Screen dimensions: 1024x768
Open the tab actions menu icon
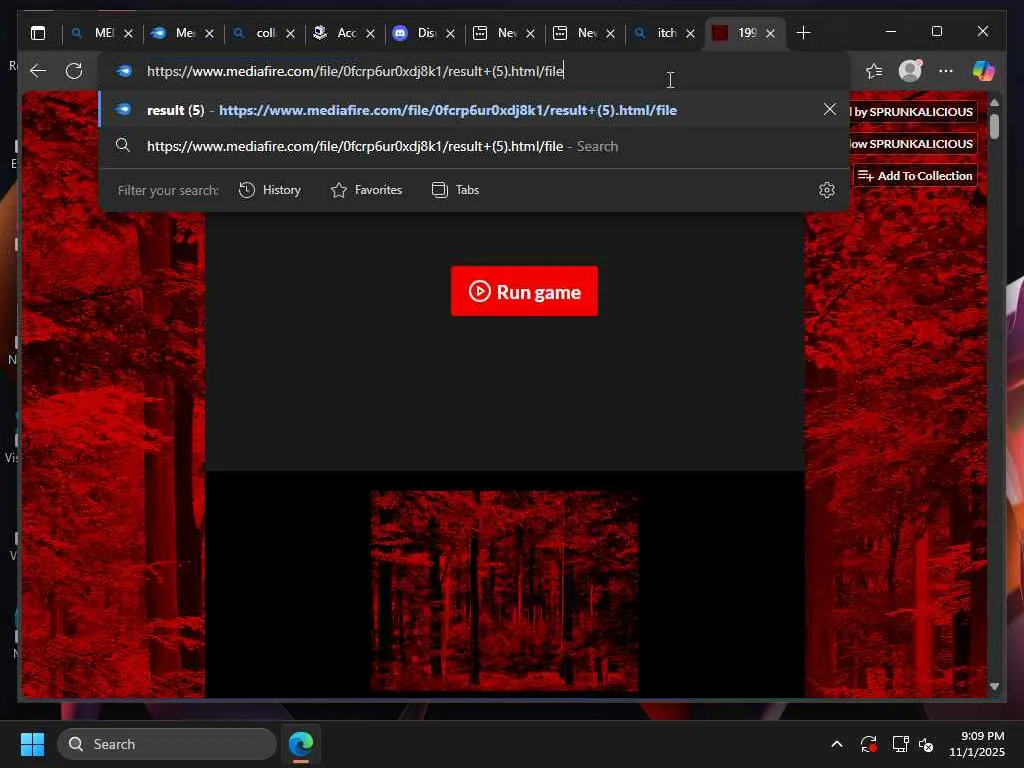coord(38,33)
